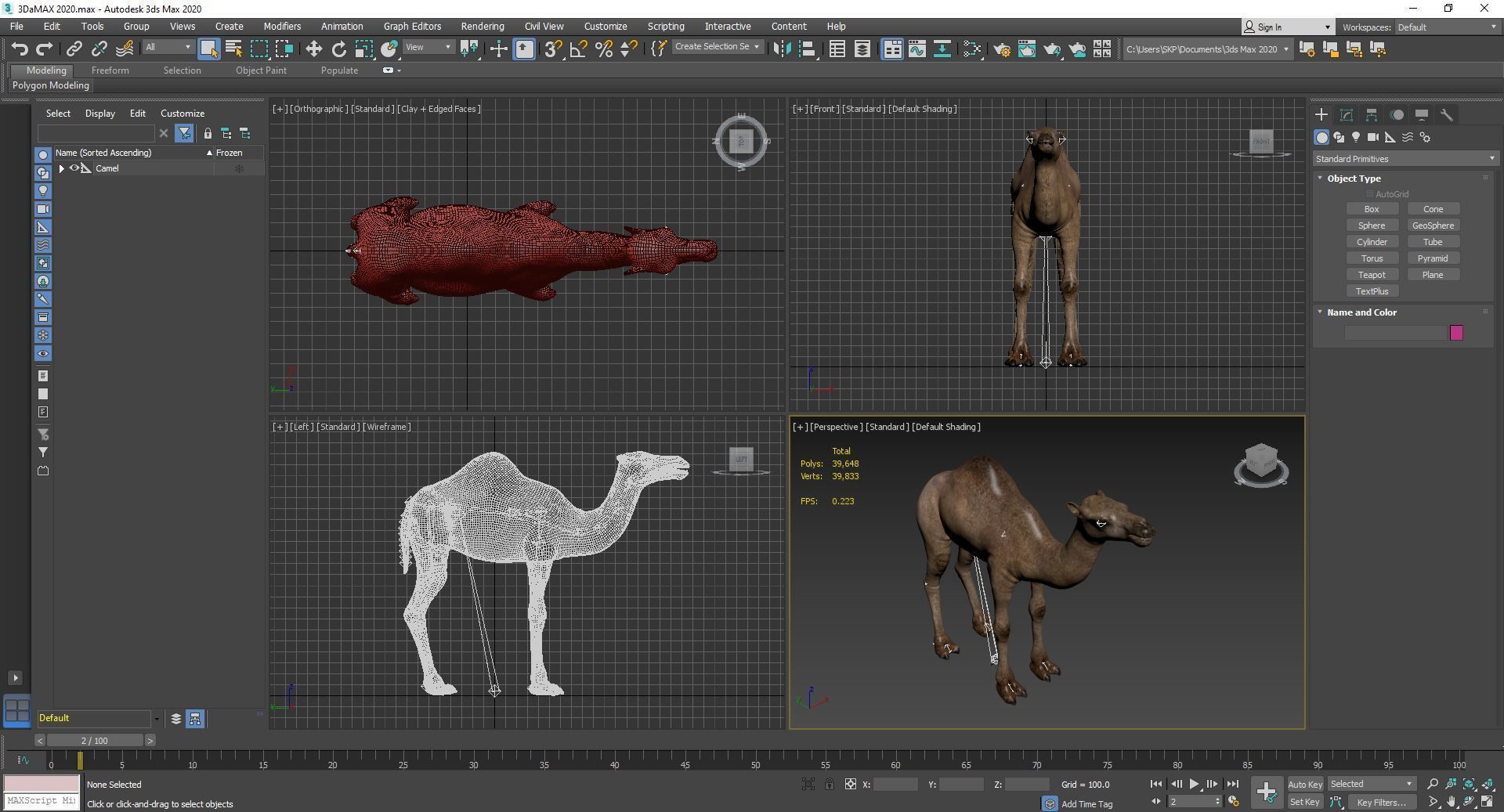Open the Selected key filter dropdown
1504x812 pixels.
pyautogui.click(x=1372, y=784)
